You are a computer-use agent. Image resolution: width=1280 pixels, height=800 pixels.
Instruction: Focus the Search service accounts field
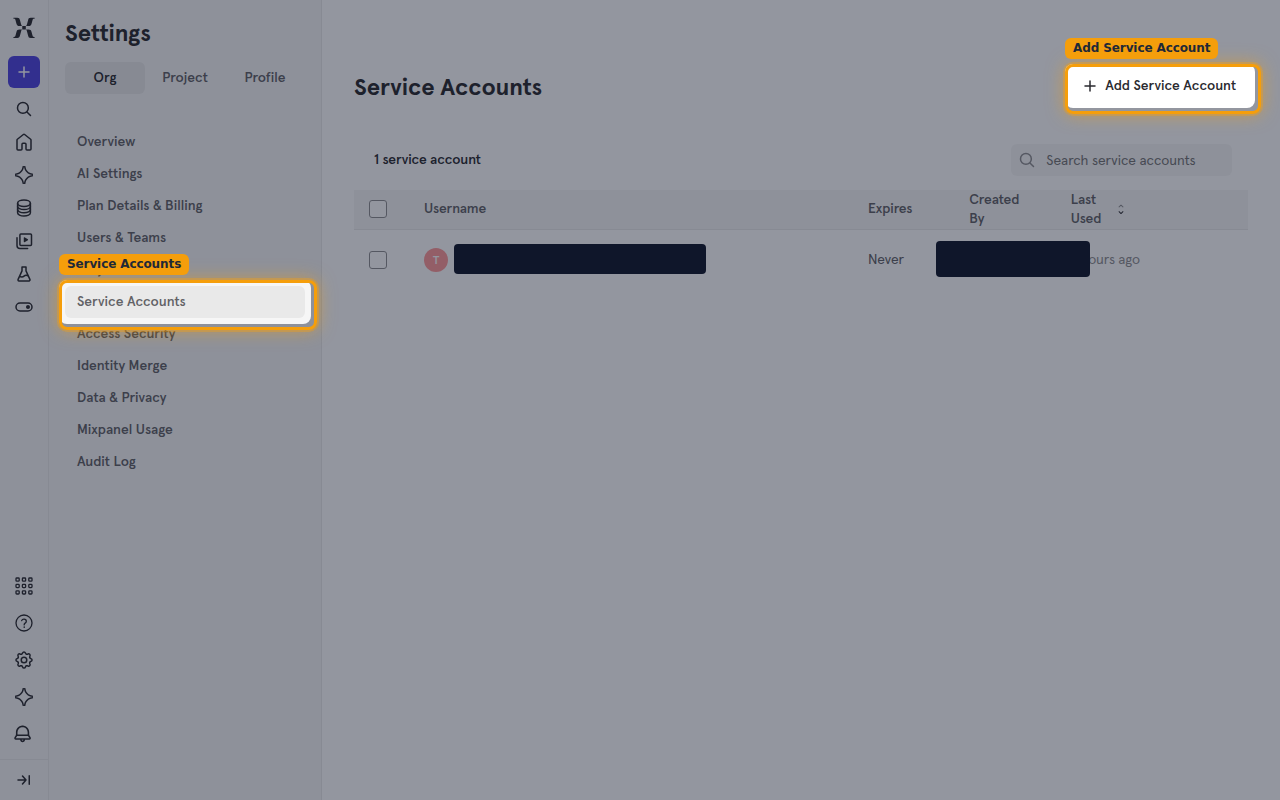point(1121,160)
